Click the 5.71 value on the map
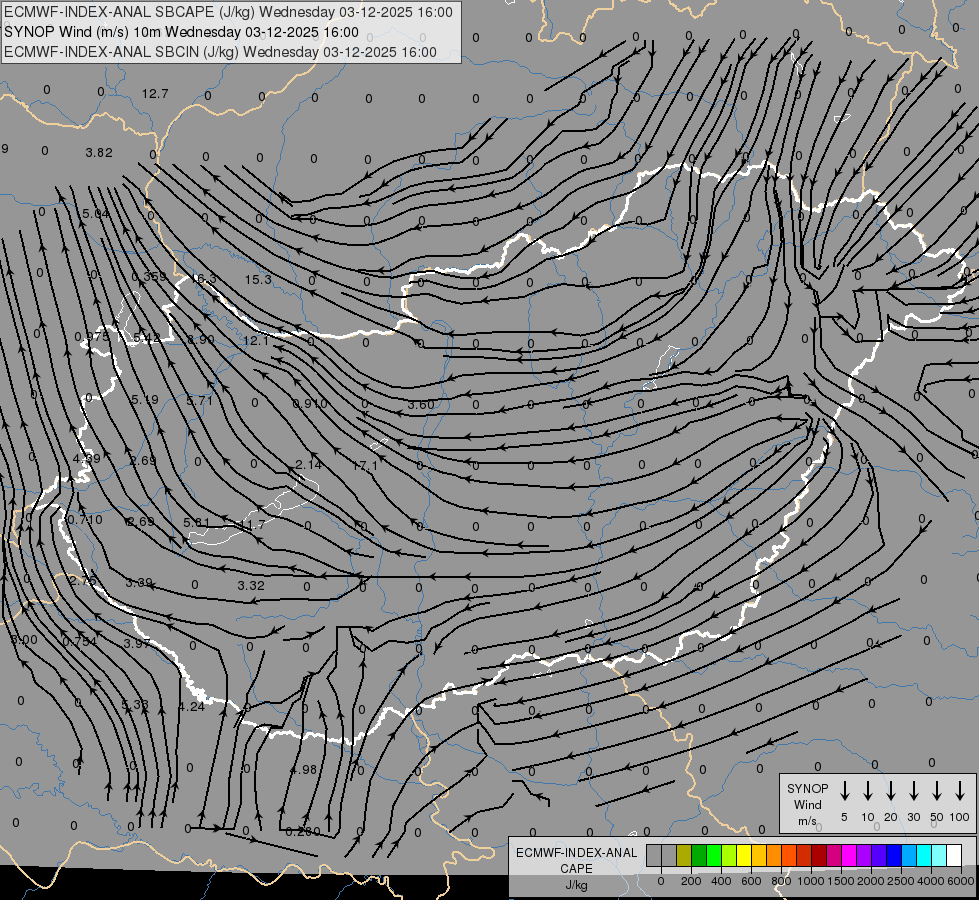This screenshot has width=979, height=900. [x=200, y=400]
